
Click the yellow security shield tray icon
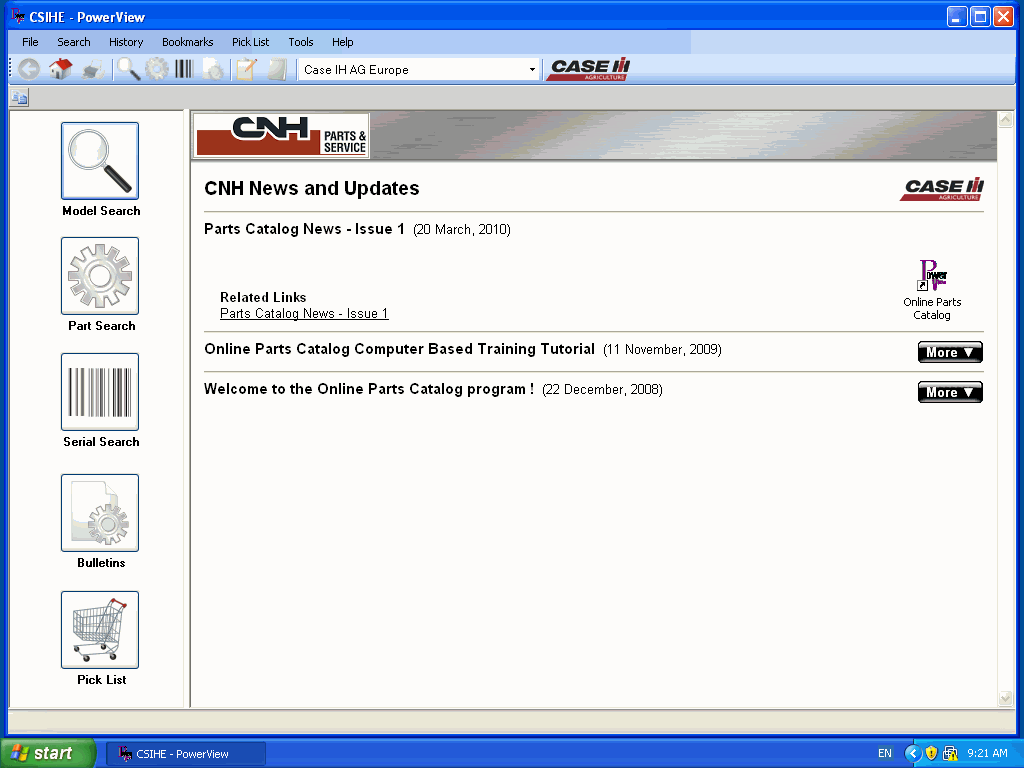click(931, 753)
